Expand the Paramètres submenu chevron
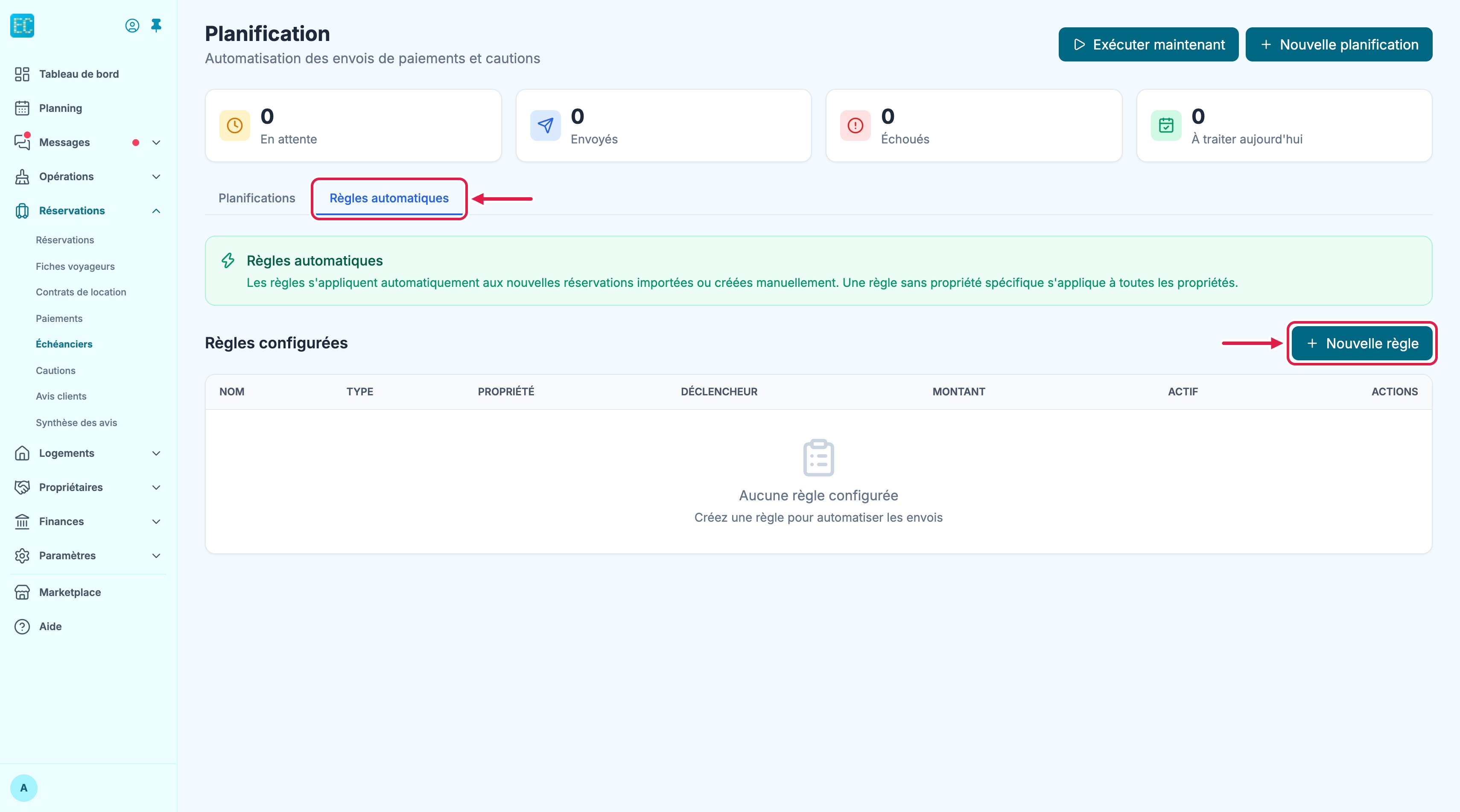The height and width of the screenshot is (812, 1460). (156, 556)
